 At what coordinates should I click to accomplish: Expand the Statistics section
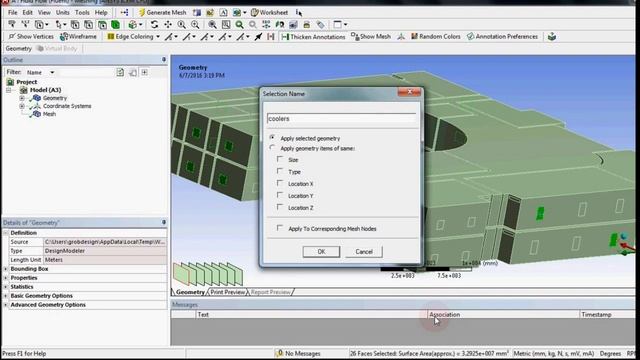tap(6, 287)
